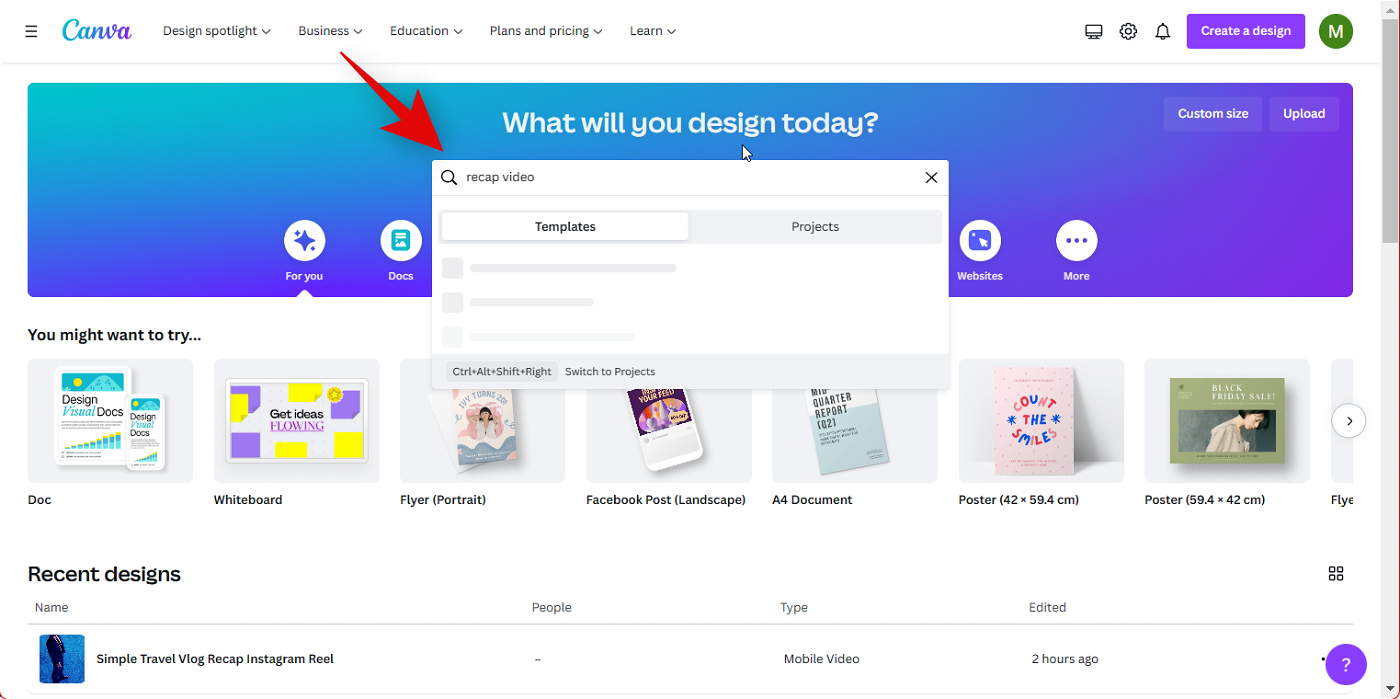Click the Type column header
This screenshot has width=1400, height=699.
pos(795,607)
